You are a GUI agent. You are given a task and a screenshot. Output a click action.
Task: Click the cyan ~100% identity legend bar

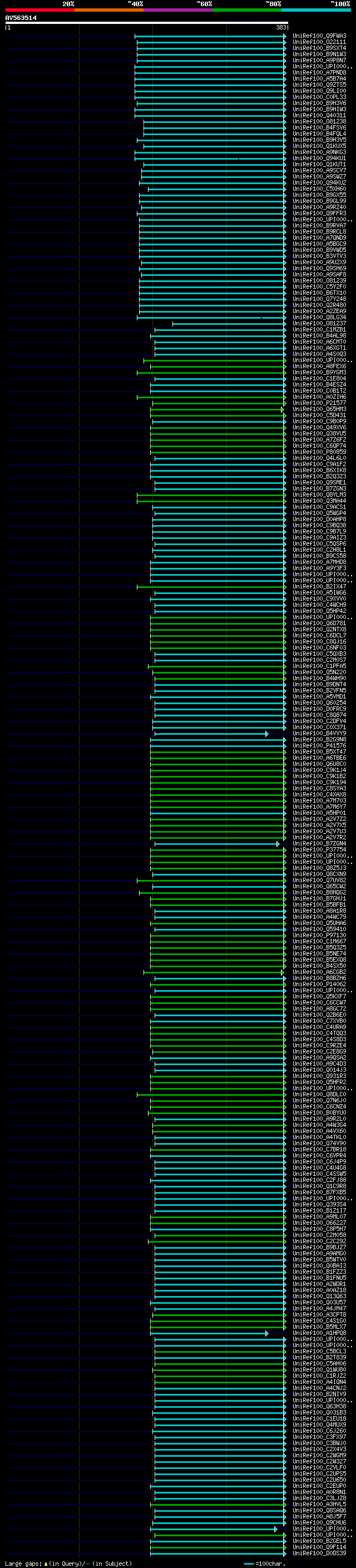(x=316, y=10)
